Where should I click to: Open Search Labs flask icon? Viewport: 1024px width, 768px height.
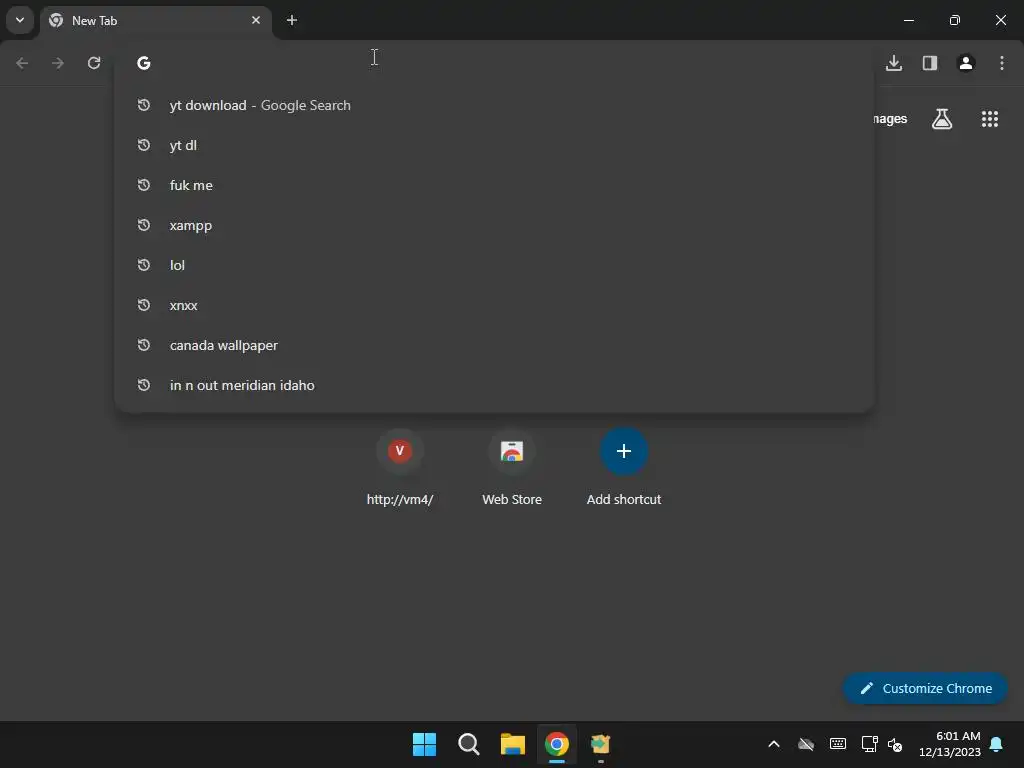click(942, 119)
